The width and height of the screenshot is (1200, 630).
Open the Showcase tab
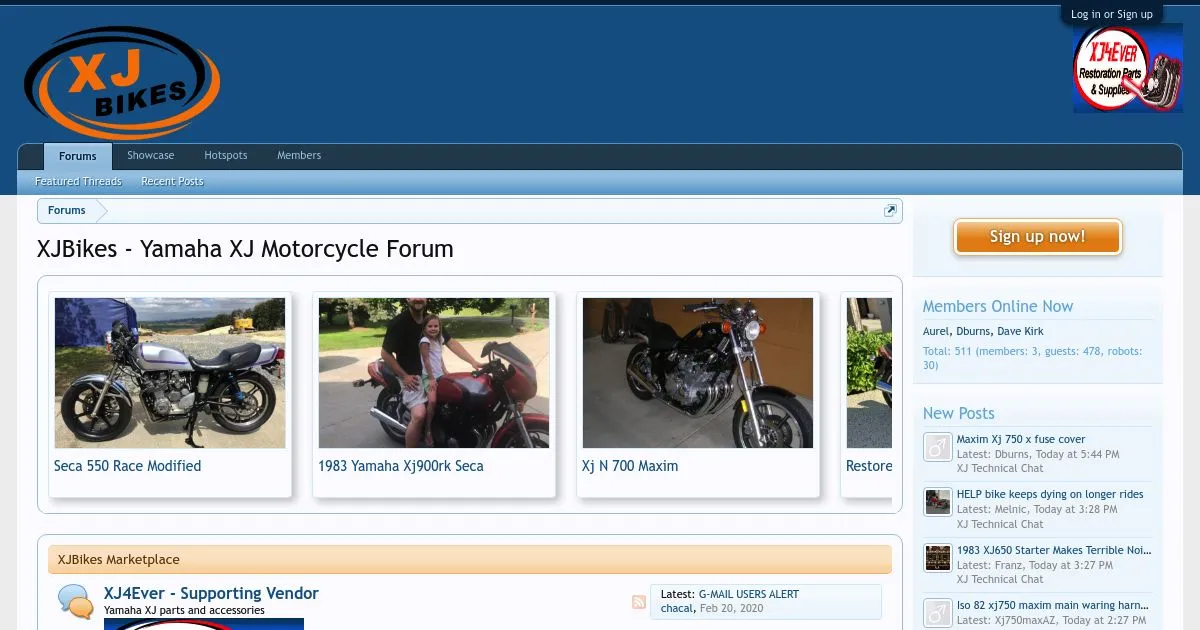coord(150,155)
